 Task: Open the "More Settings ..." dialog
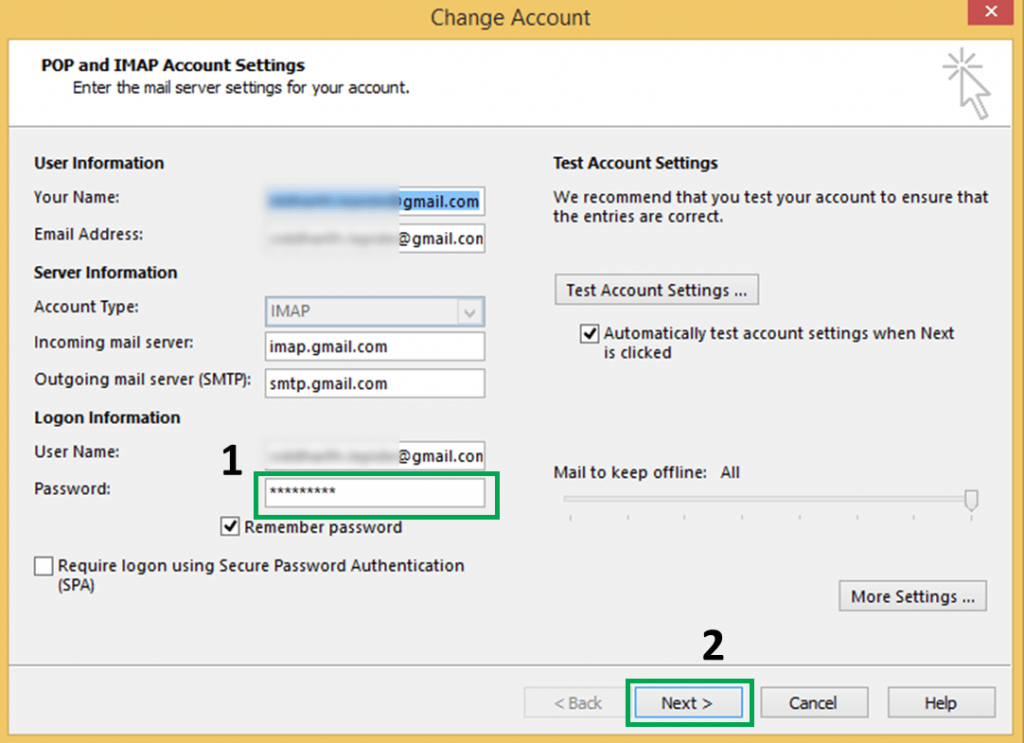click(x=911, y=596)
